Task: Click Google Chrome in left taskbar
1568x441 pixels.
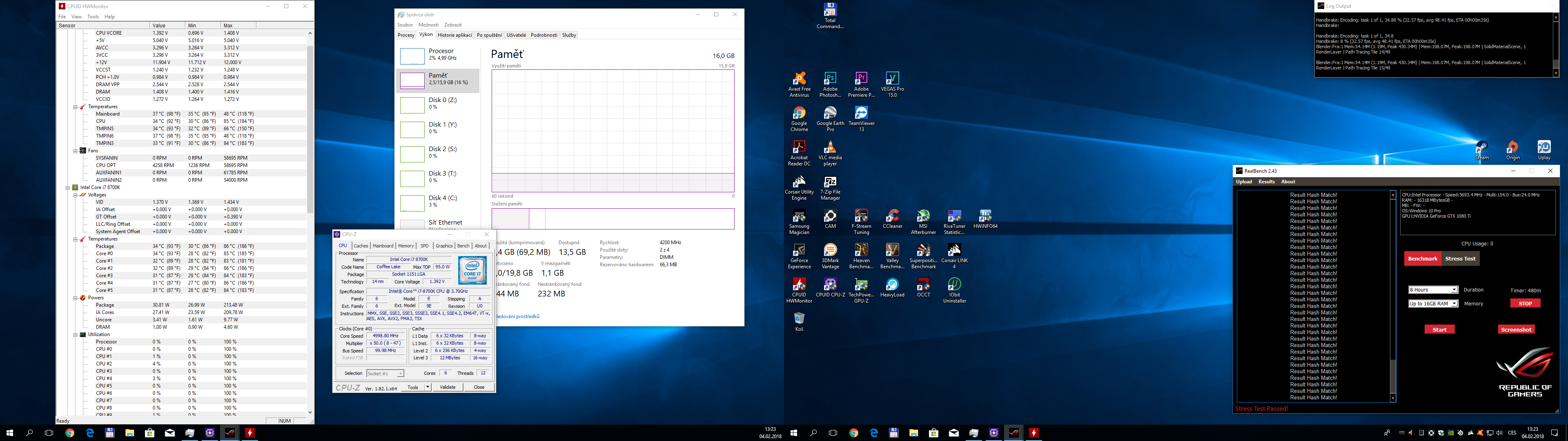Action: point(70,433)
